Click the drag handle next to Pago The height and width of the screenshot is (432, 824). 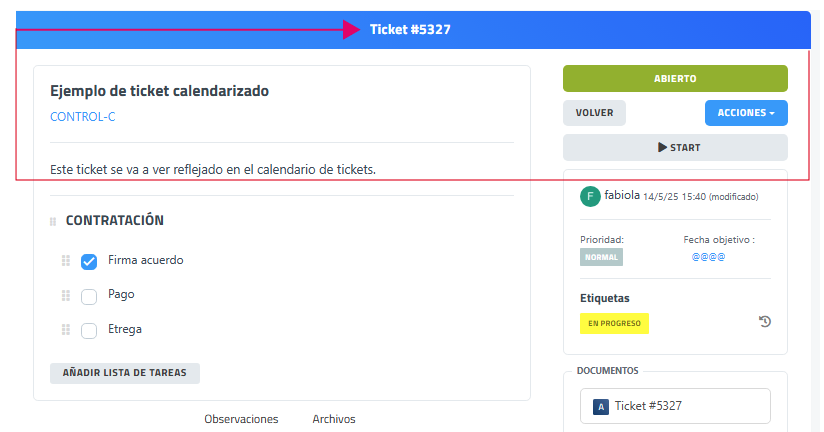66,295
